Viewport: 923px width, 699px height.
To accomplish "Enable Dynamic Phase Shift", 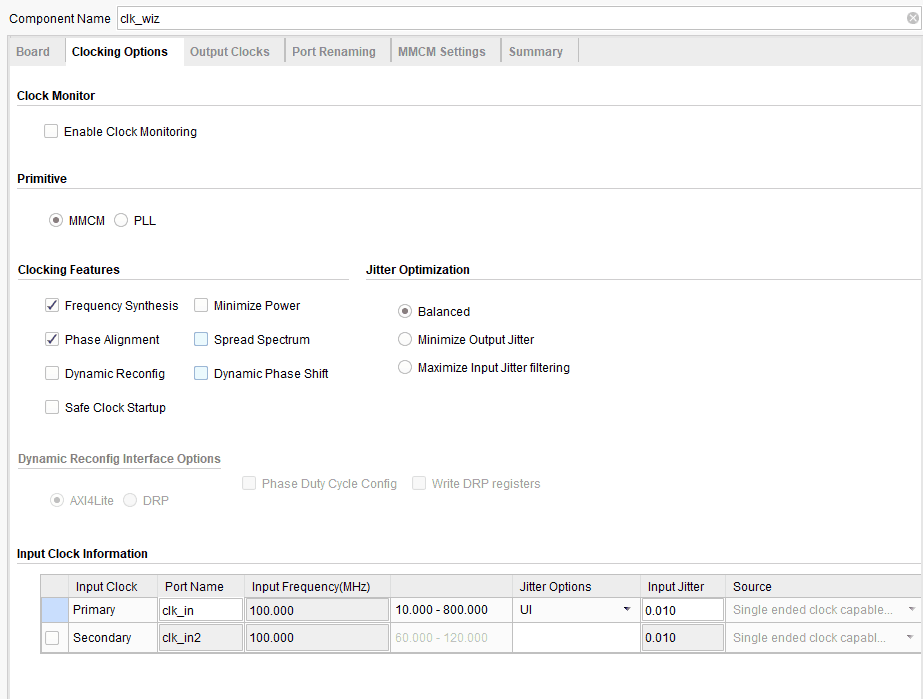I will [x=201, y=374].
